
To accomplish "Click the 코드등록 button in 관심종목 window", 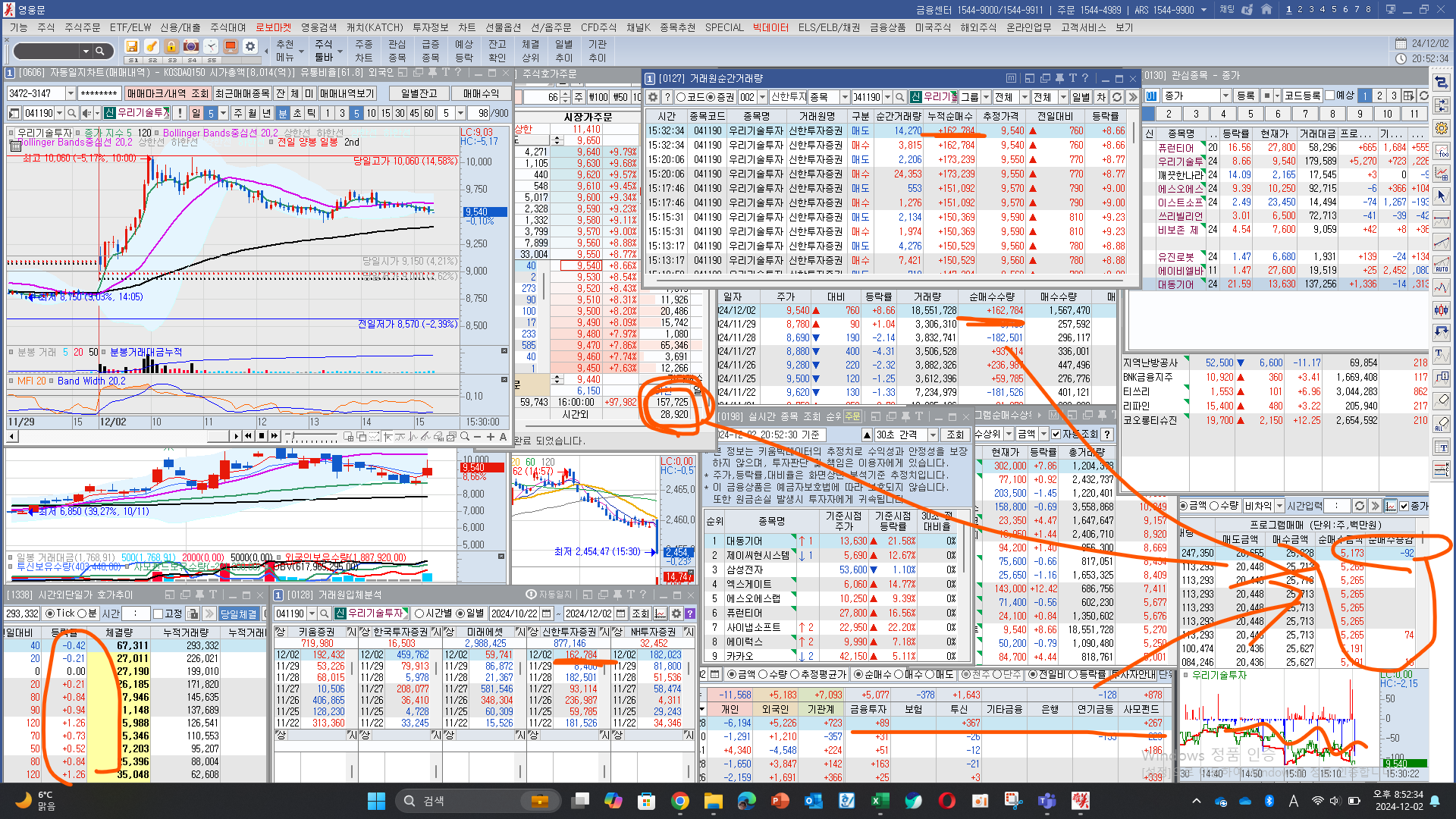I will coord(1302,96).
